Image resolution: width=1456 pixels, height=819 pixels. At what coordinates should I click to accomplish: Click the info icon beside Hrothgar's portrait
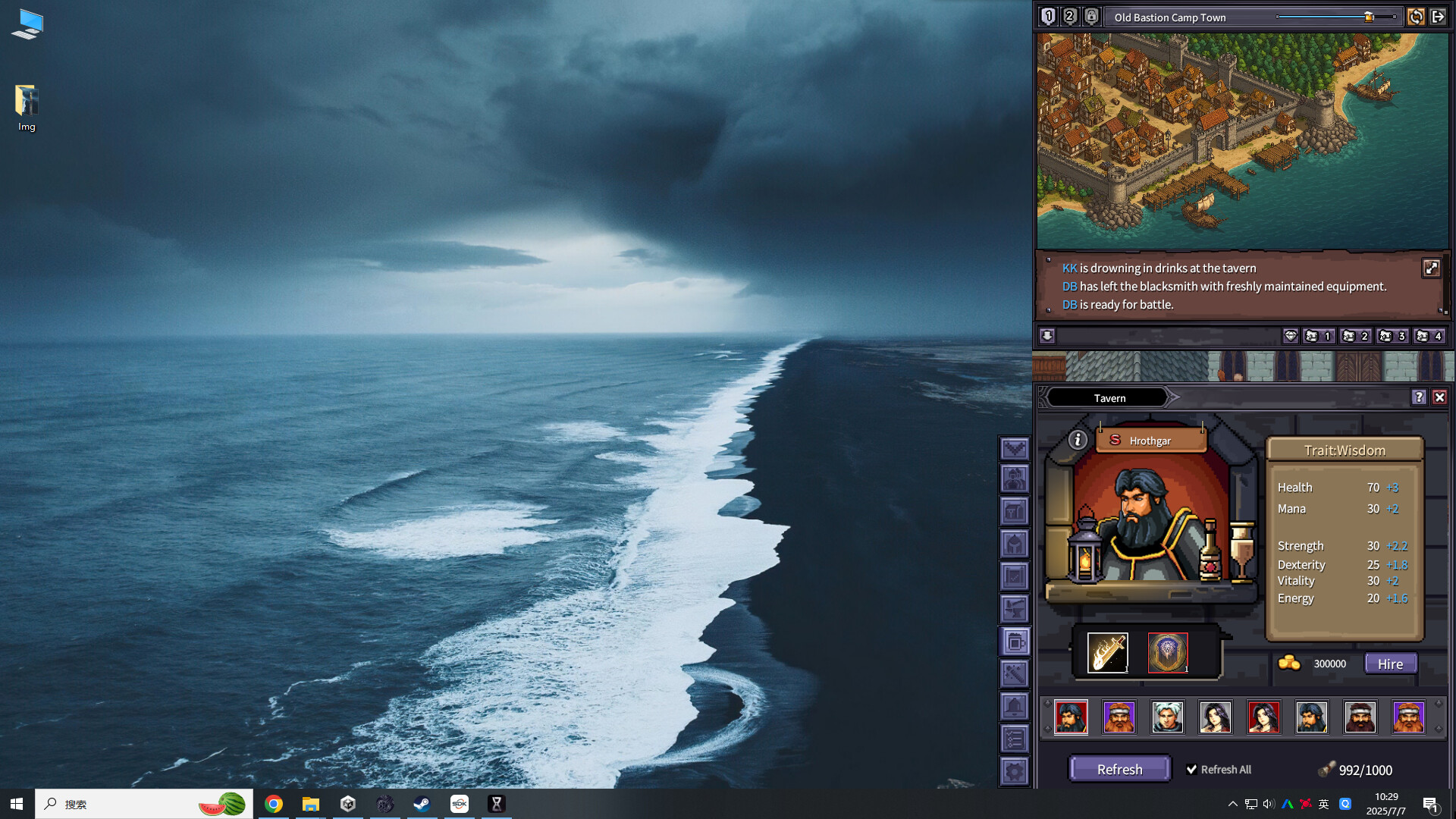[x=1077, y=440]
